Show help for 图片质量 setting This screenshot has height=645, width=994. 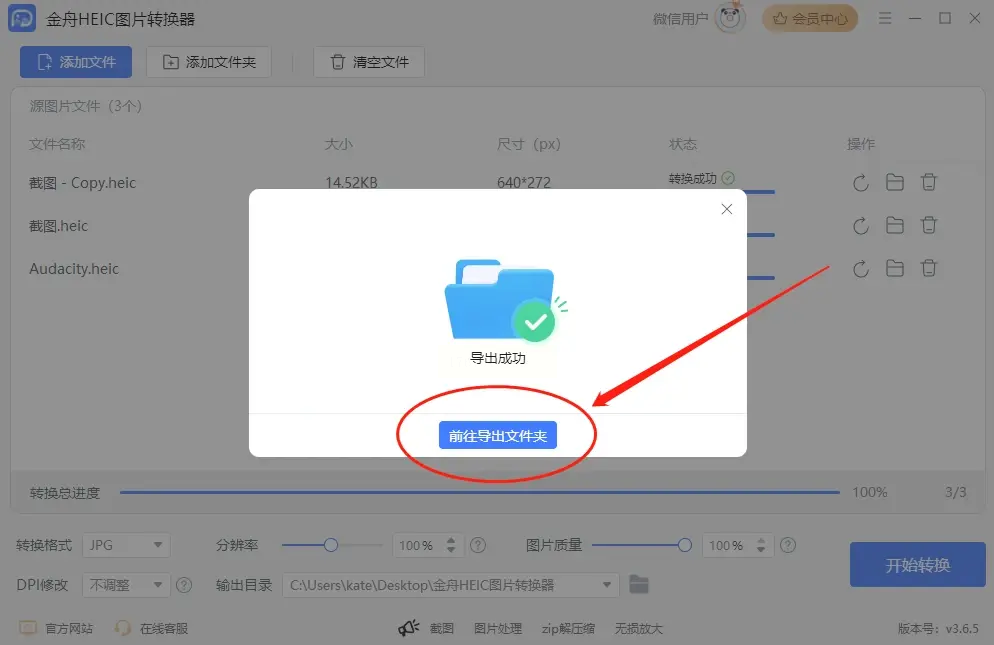click(788, 545)
